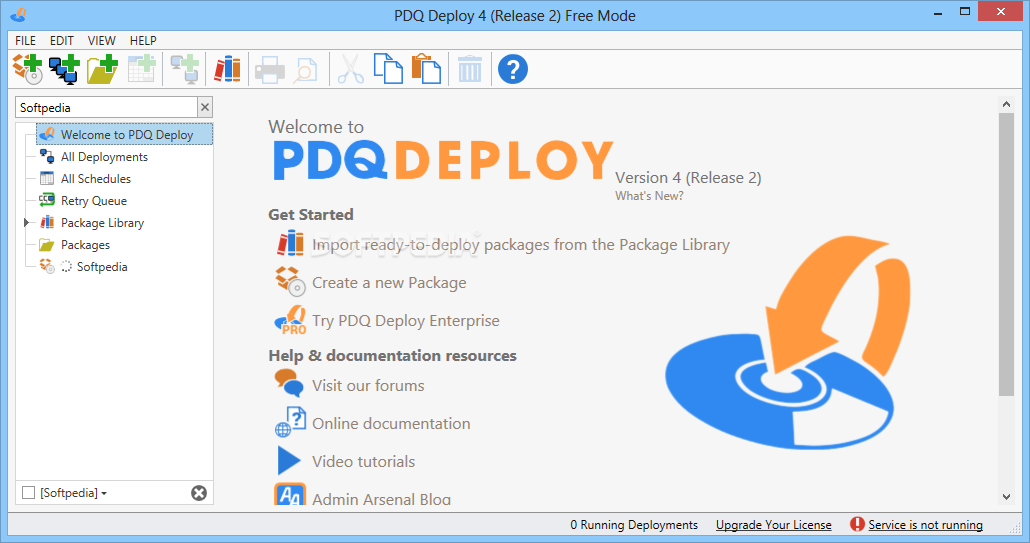This screenshot has height=543, width=1030.
Task: Click Import ready-to-deploy packages link
Action: click(521, 245)
